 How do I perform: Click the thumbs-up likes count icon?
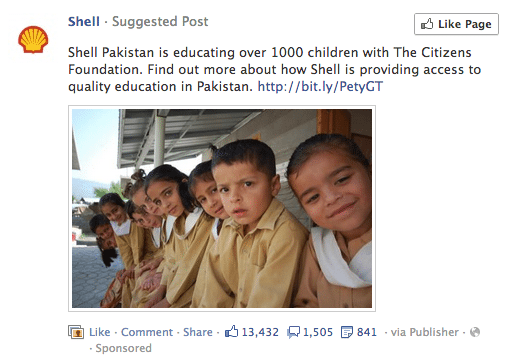point(231,332)
